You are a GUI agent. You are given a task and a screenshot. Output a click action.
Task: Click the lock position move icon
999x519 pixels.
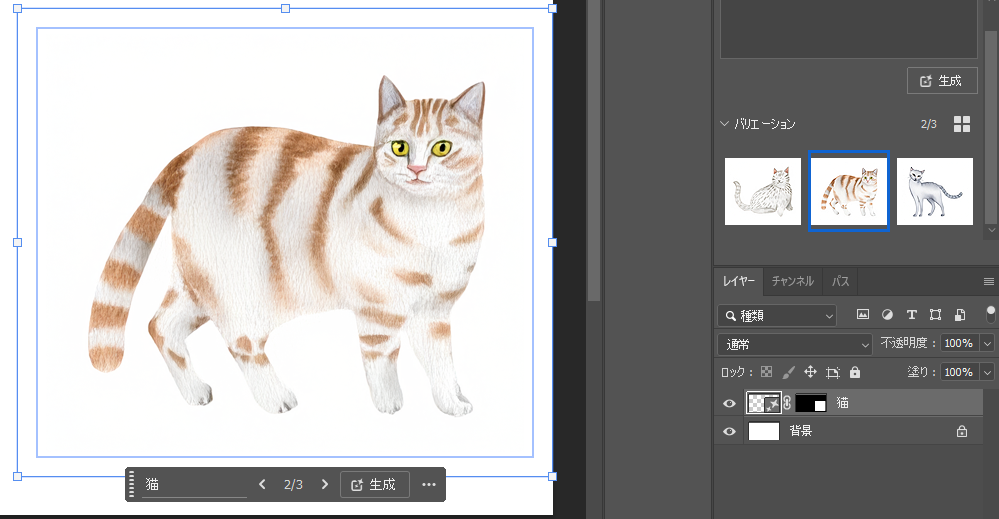tap(810, 372)
